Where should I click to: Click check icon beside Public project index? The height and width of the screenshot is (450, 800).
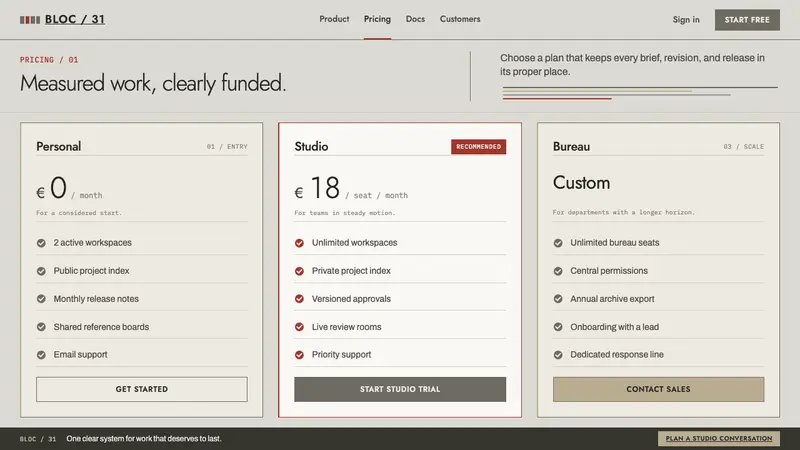tap(41, 271)
